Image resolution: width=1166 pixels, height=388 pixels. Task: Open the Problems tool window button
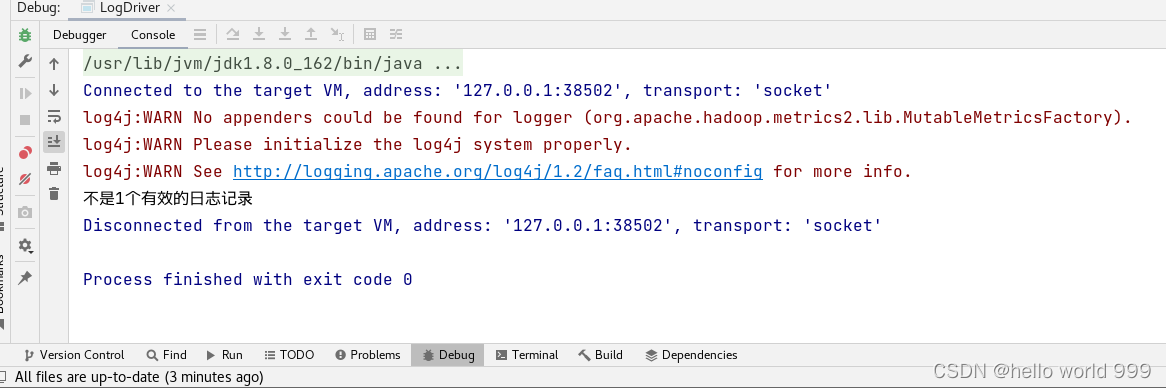(x=367, y=355)
